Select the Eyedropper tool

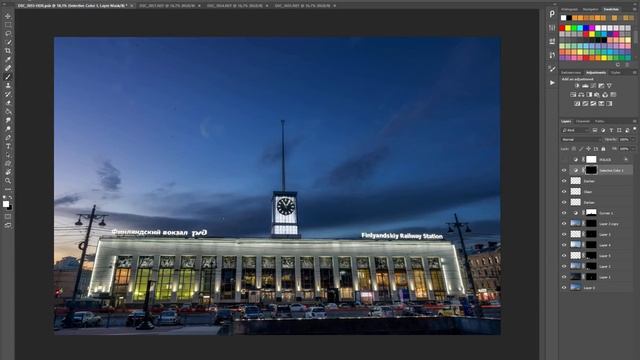8,59
